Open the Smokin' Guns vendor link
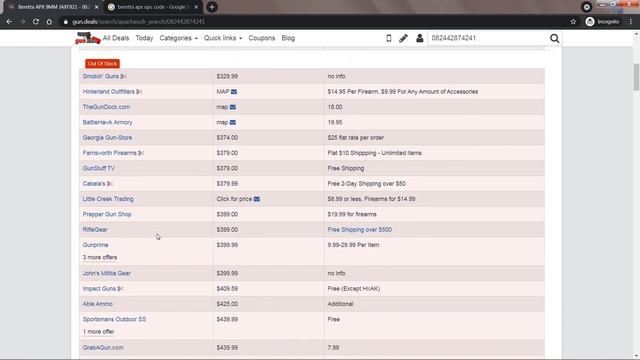Screen dimensions: 640x360 point(101,76)
